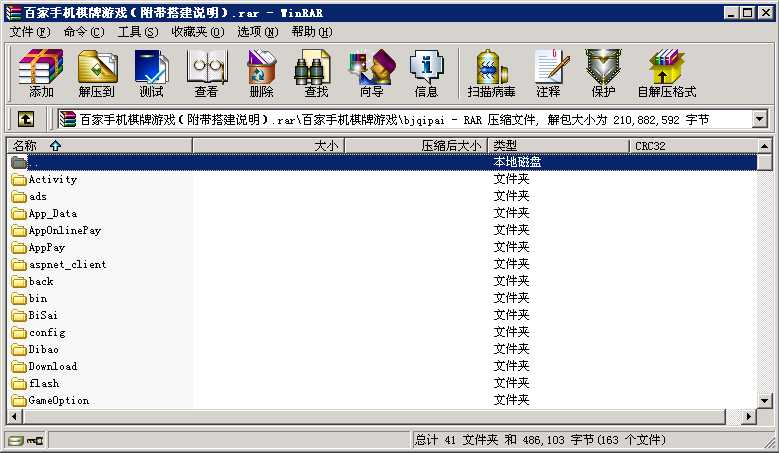The height and width of the screenshot is (453, 779).
Task: Sort by 大小 column header
Action: (x=268, y=146)
